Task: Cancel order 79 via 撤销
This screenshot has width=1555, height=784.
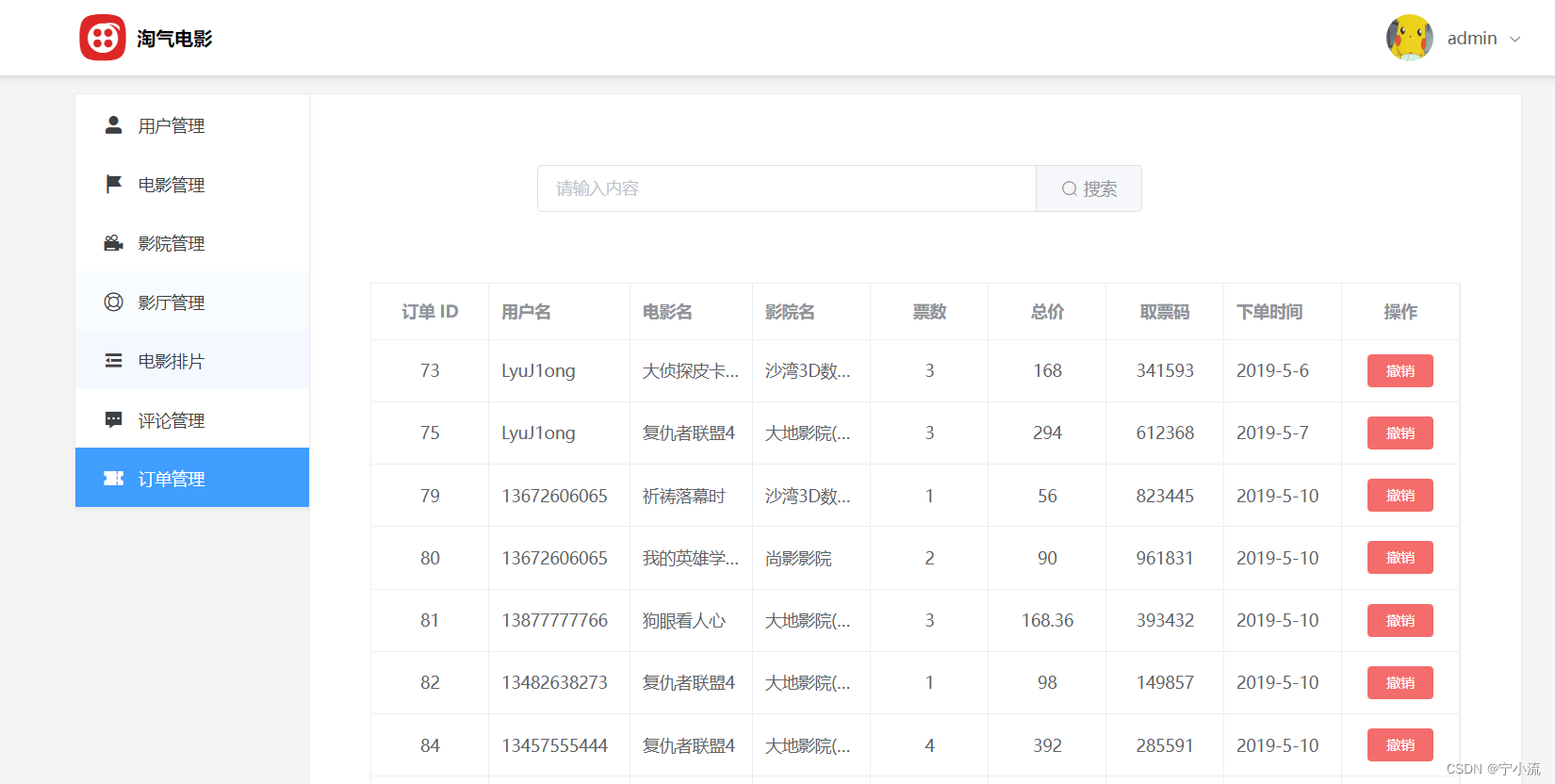Action: [x=1399, y=495]
